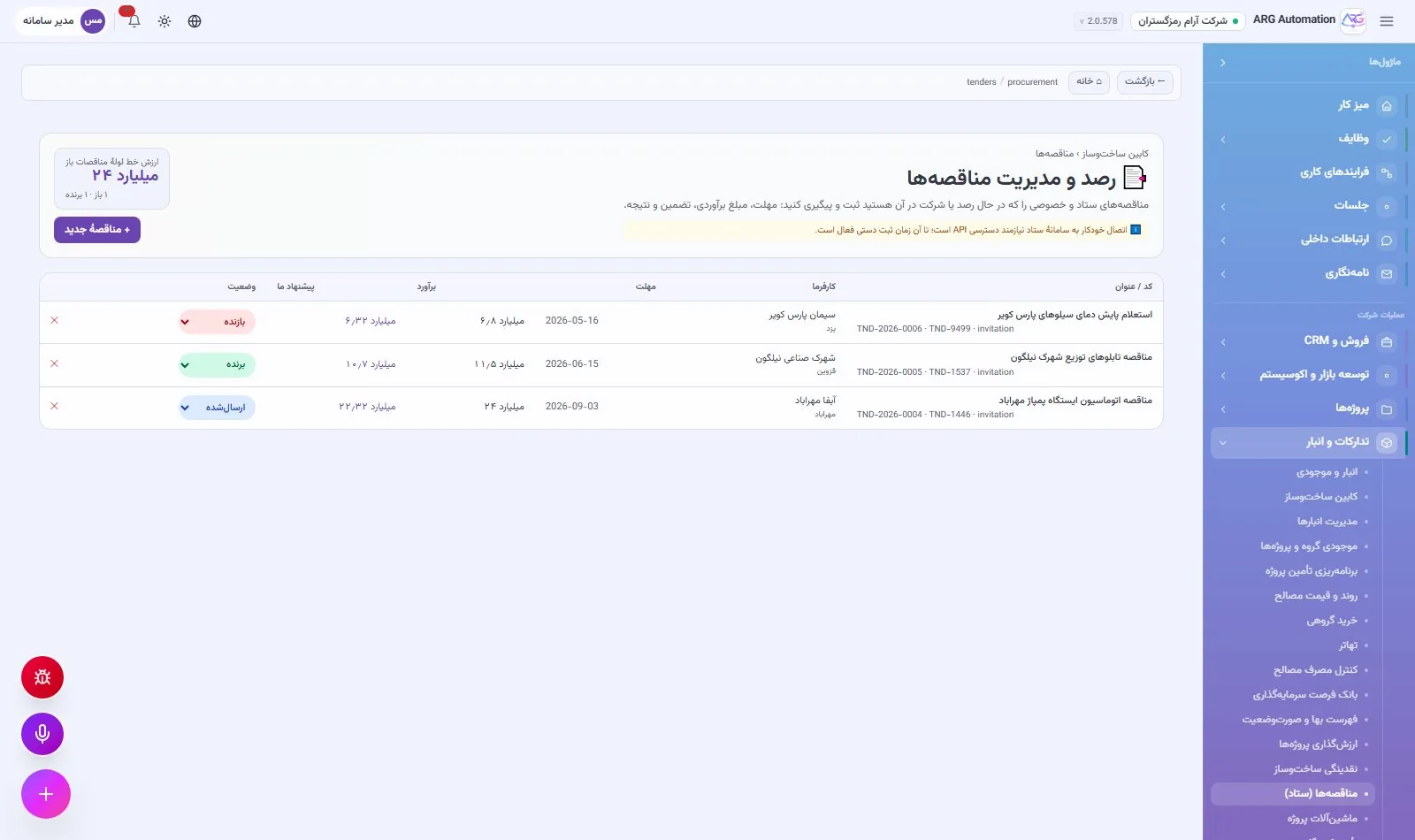Click tender title مناقصه تابلوهای توزیع شهرک نیلگون

(x=1081, y=357)
